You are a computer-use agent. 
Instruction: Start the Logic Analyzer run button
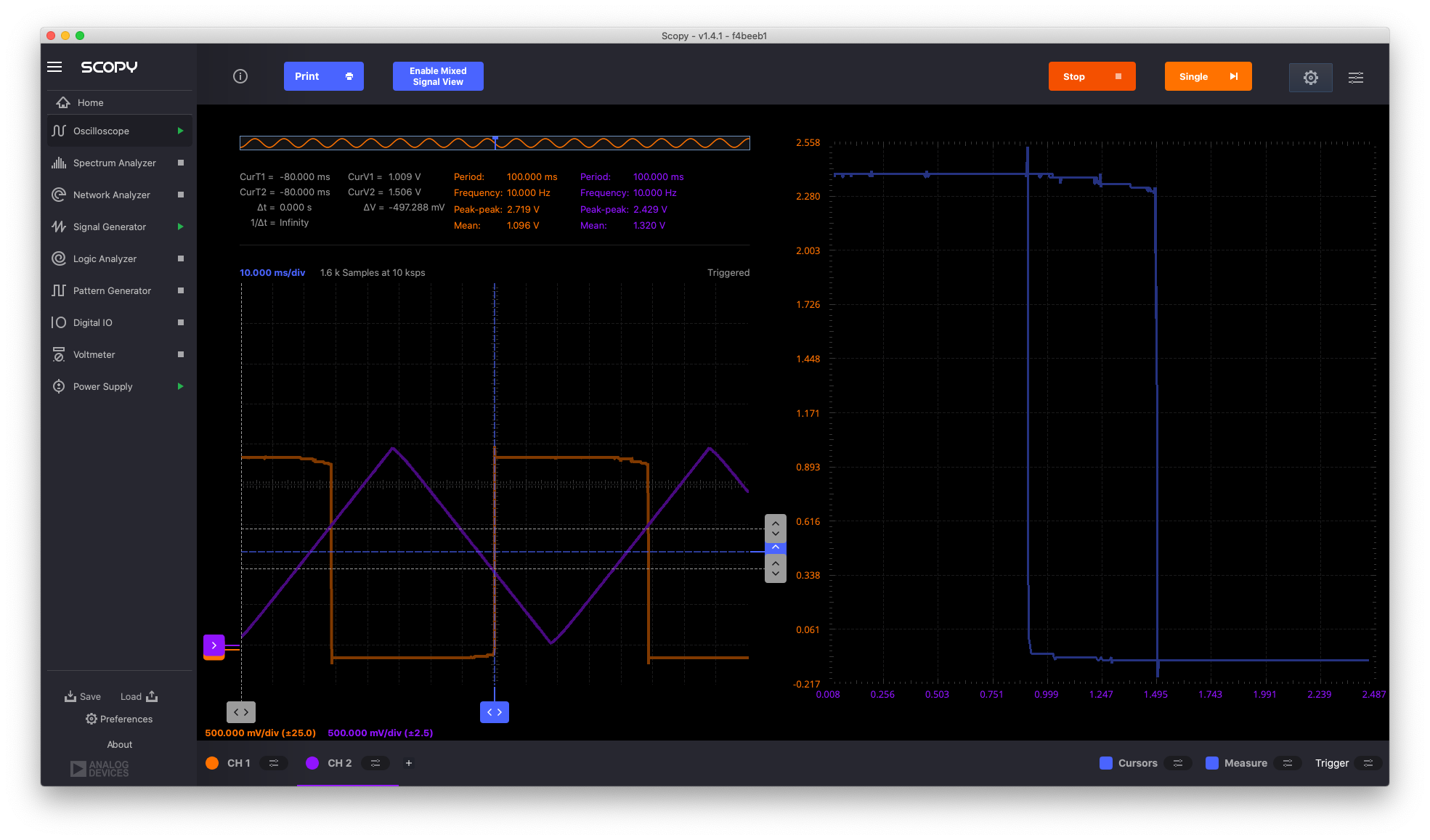point(181,258)
